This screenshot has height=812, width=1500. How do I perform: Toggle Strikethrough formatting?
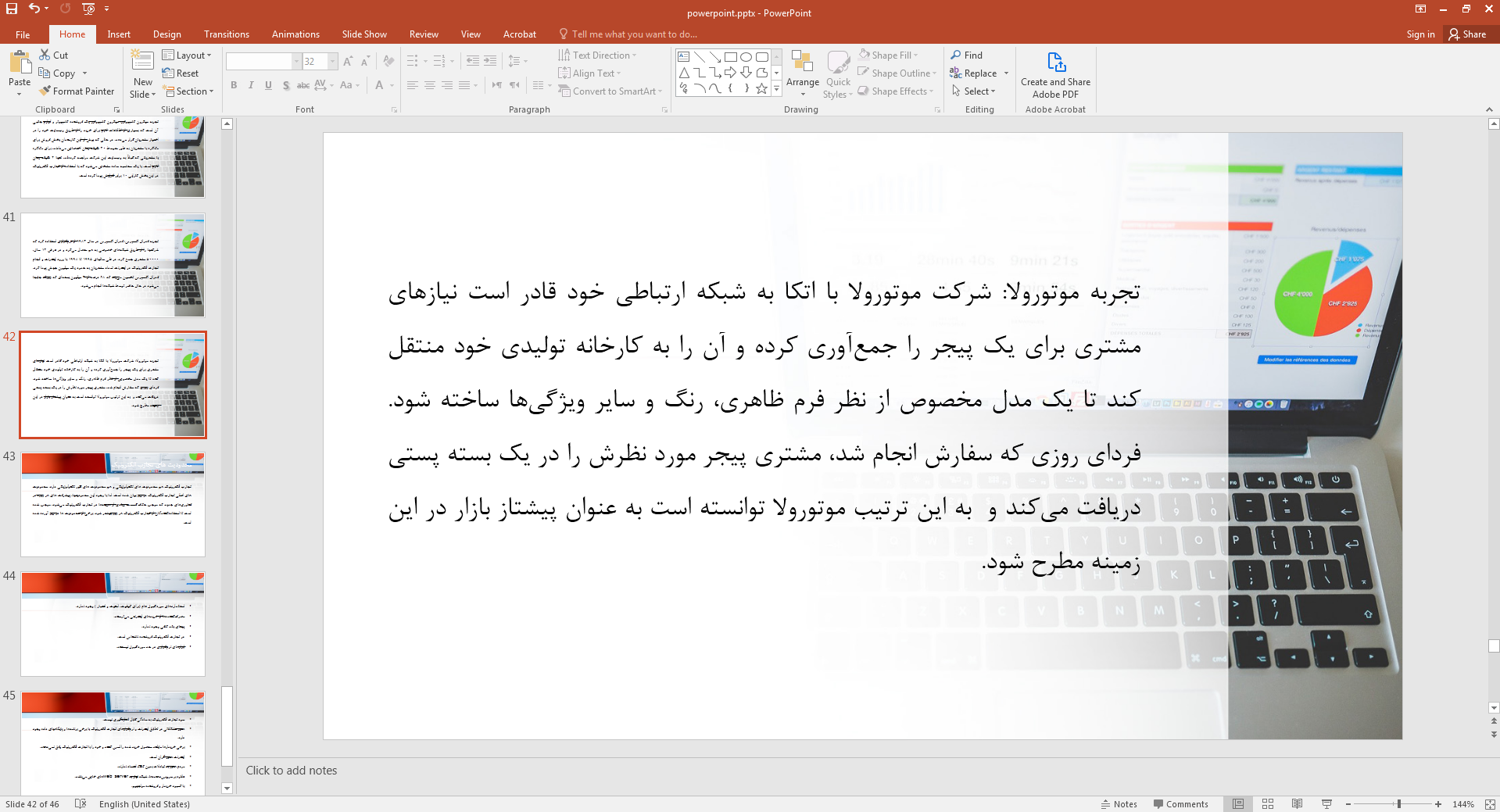click(x=303, y=85)
